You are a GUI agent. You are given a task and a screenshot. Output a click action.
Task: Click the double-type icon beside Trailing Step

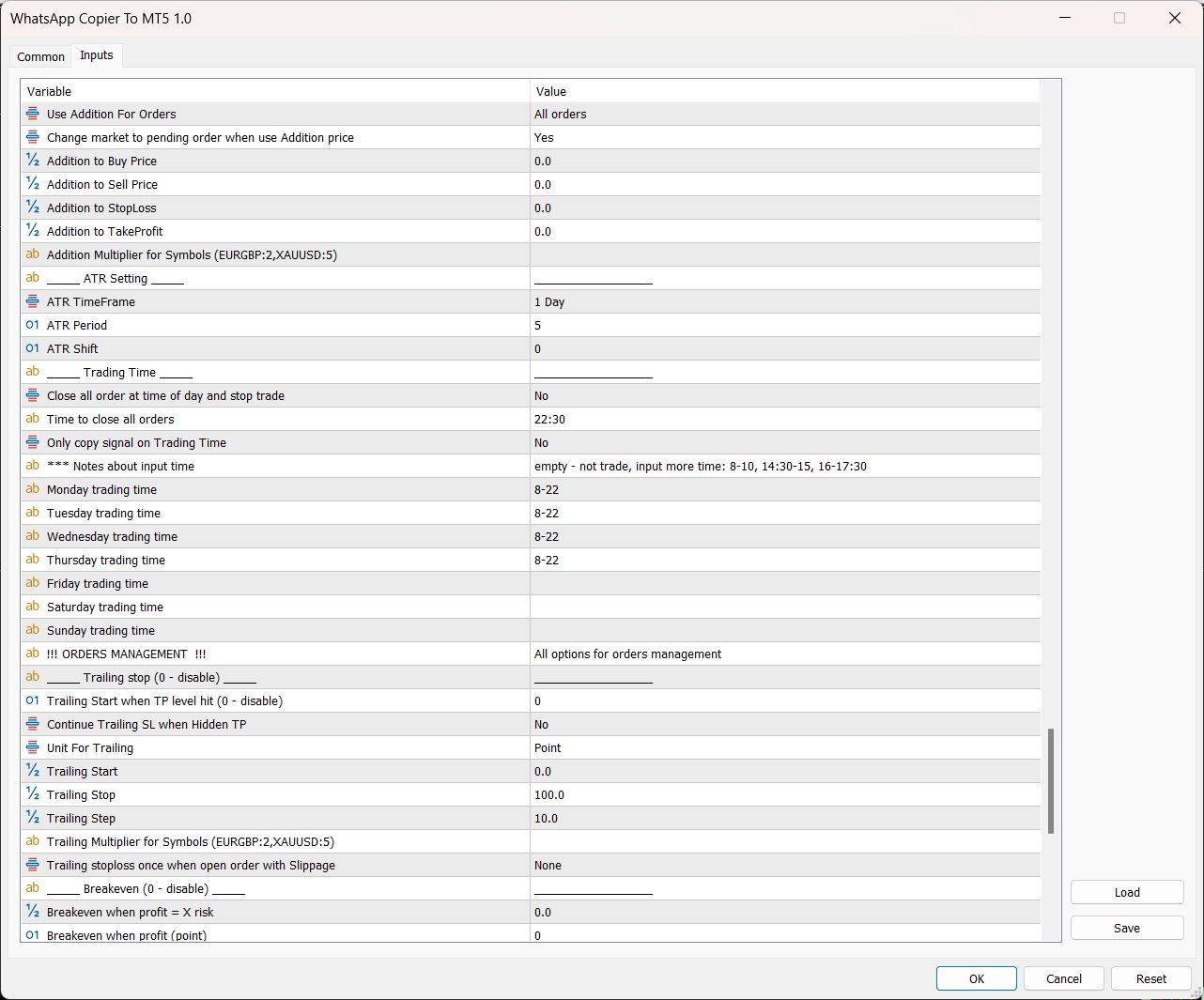tap(33, 818)
